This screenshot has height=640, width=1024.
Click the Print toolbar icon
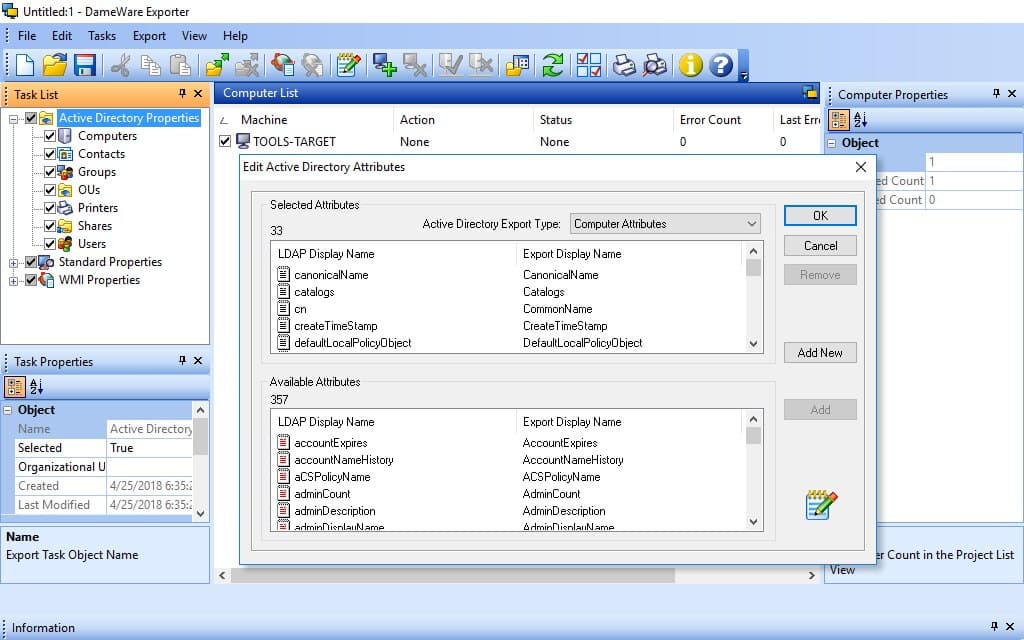pyautogui.click(x=622, y=65)
